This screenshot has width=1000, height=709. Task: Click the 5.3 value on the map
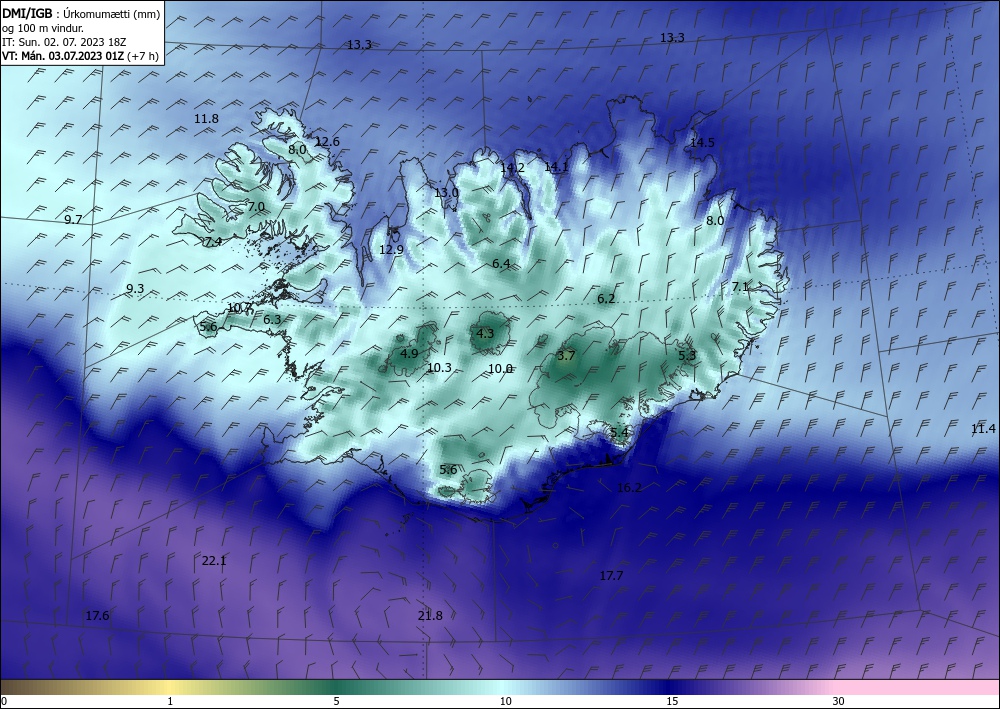[687, 356]
